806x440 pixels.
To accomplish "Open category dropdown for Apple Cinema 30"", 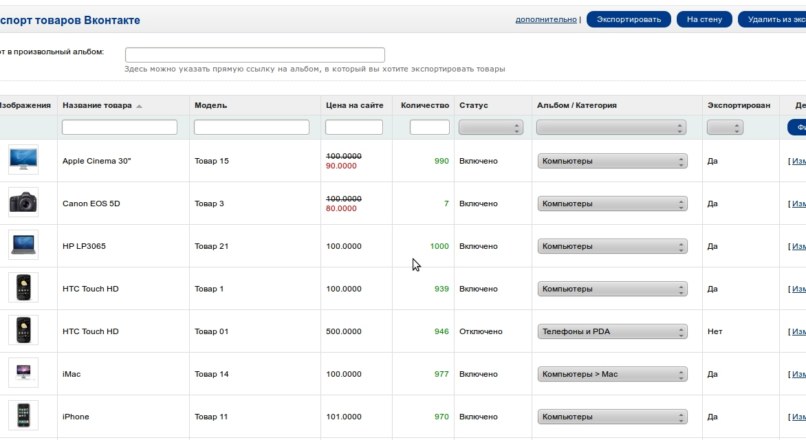I will point(612,161).
